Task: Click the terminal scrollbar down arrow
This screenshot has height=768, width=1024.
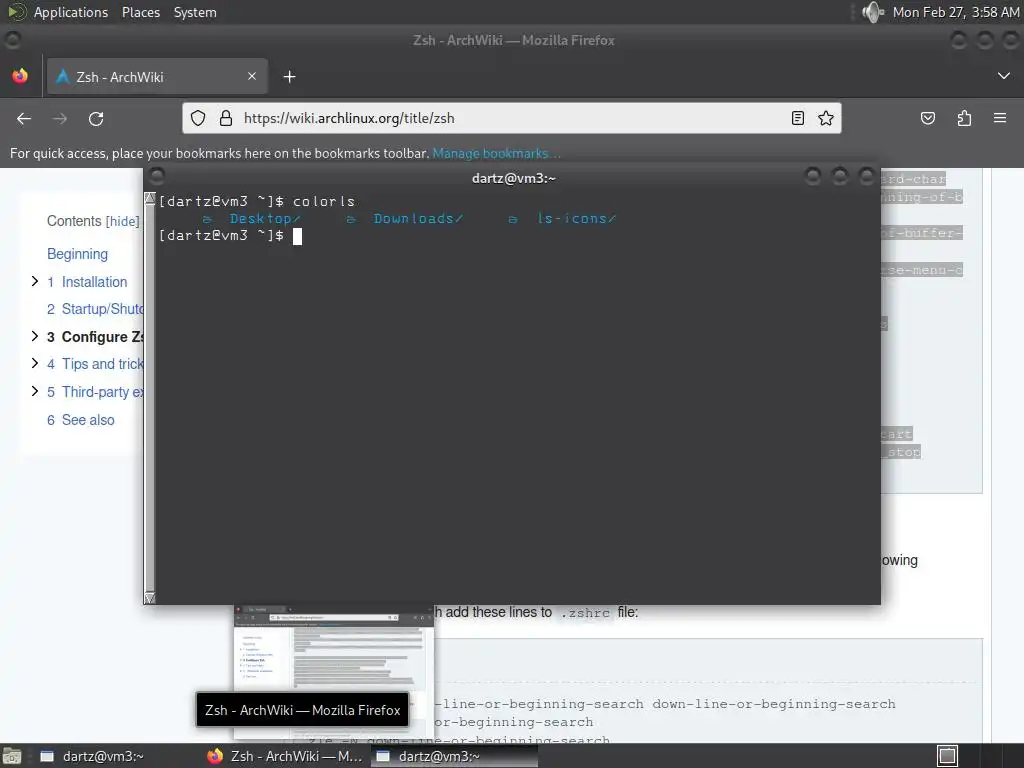Action: click(150, 598)
